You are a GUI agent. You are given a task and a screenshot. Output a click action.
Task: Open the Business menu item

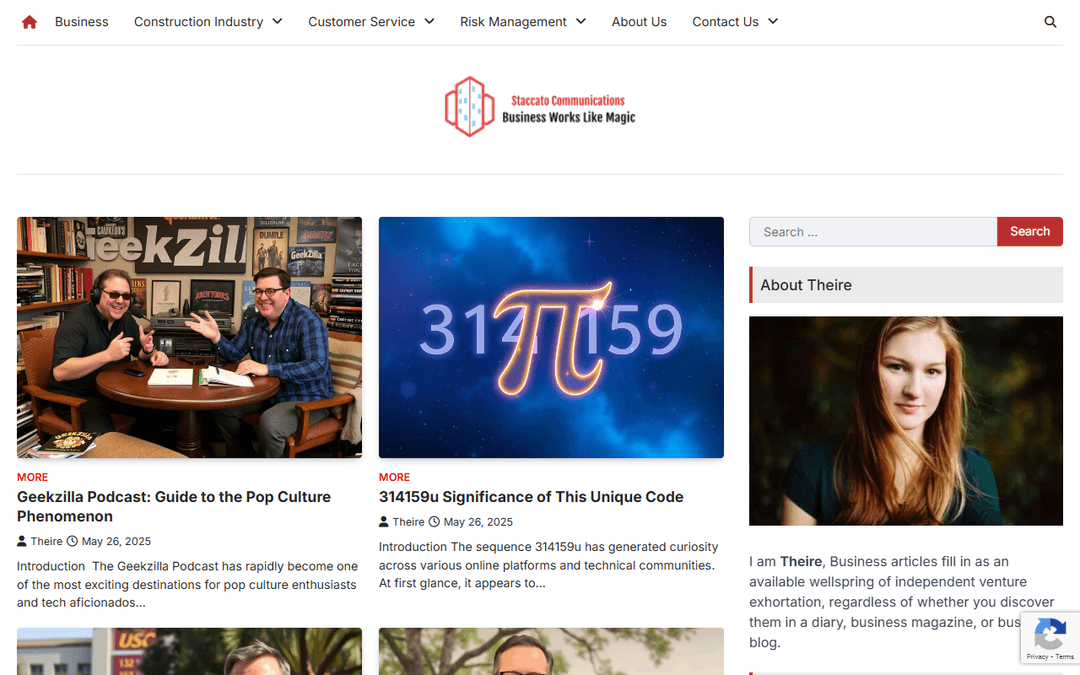coord(81,22)
